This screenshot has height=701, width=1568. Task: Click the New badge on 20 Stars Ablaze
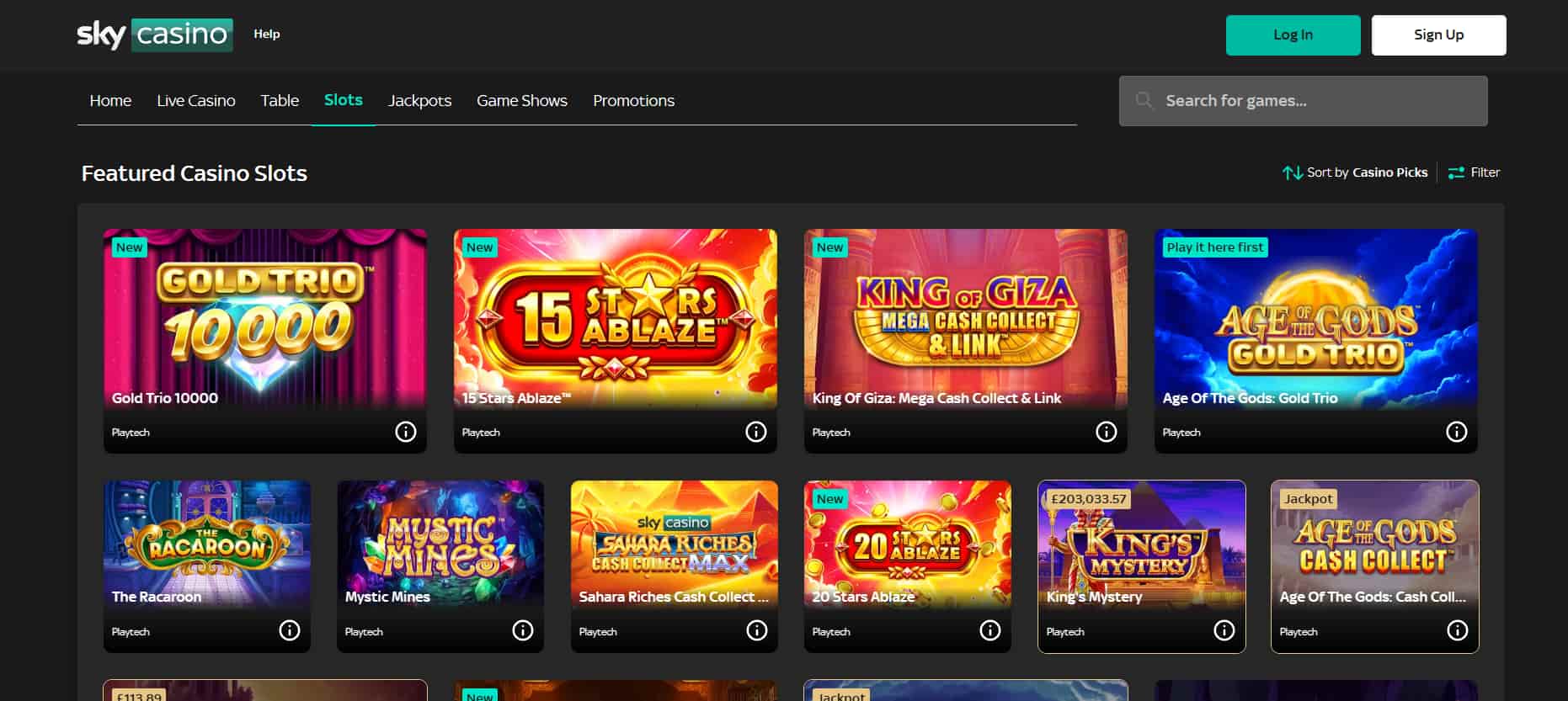[829, 499]
